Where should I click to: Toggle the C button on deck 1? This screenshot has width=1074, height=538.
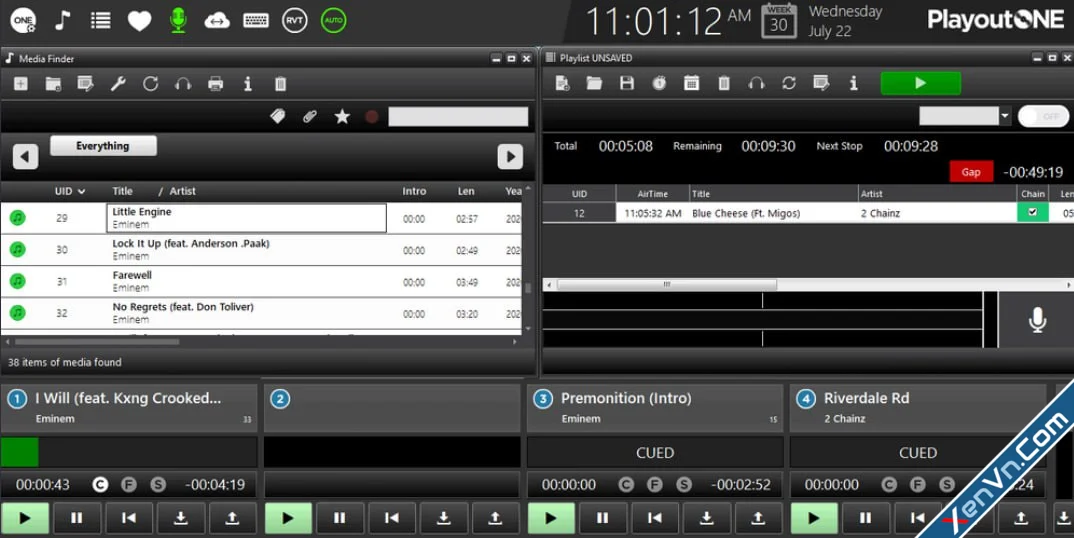pos(100,485)
